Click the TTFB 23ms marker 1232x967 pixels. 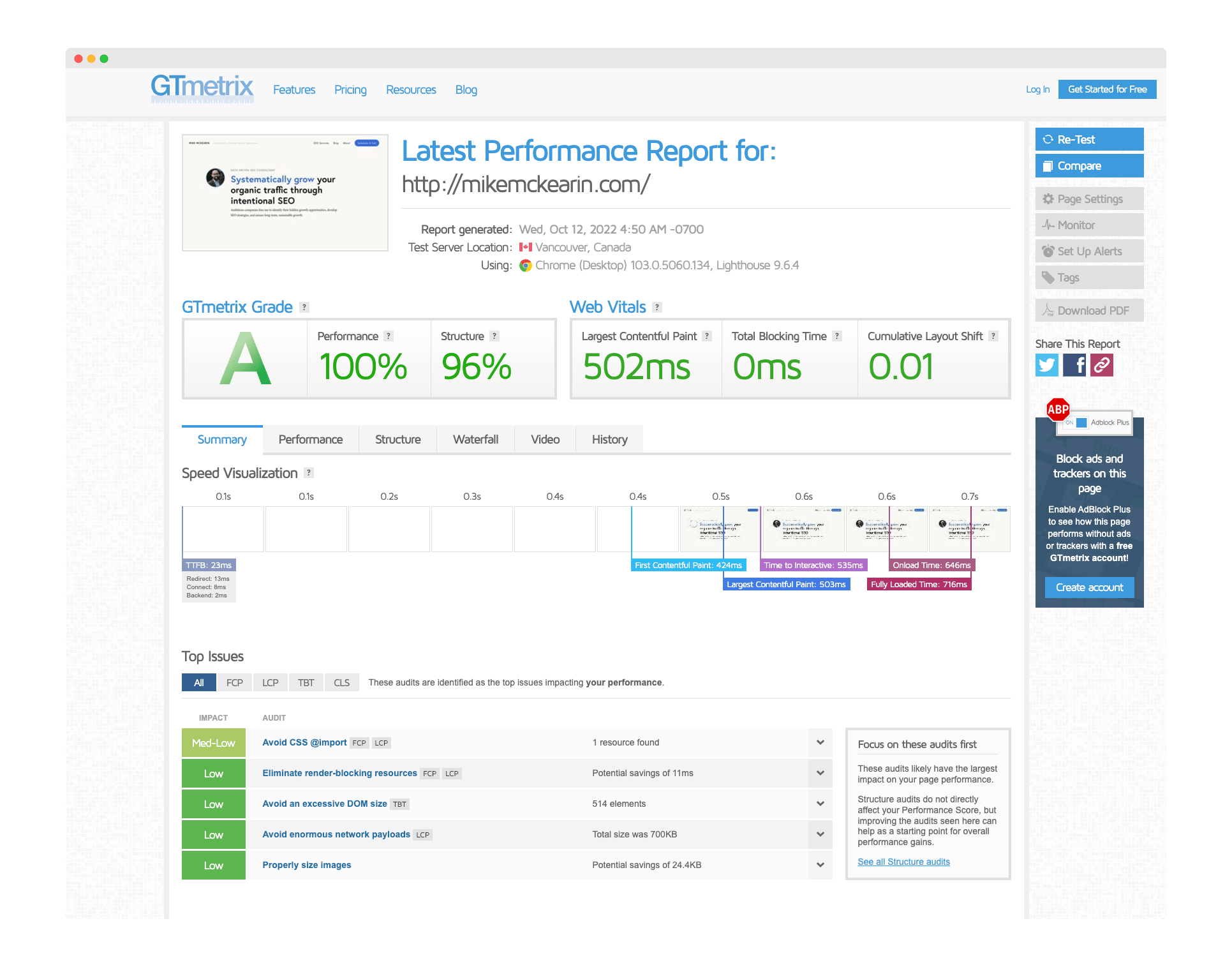[x=209, y=566]
